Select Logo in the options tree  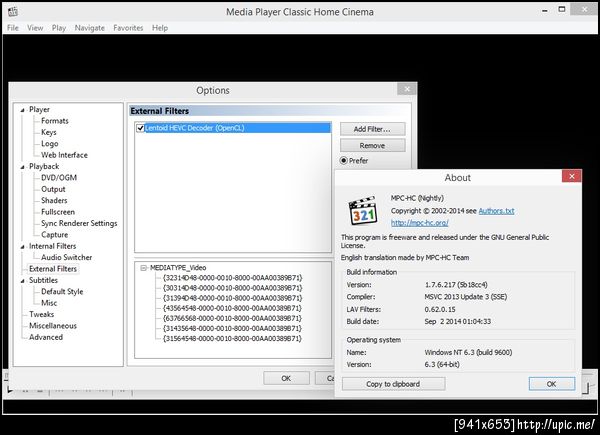49,144
